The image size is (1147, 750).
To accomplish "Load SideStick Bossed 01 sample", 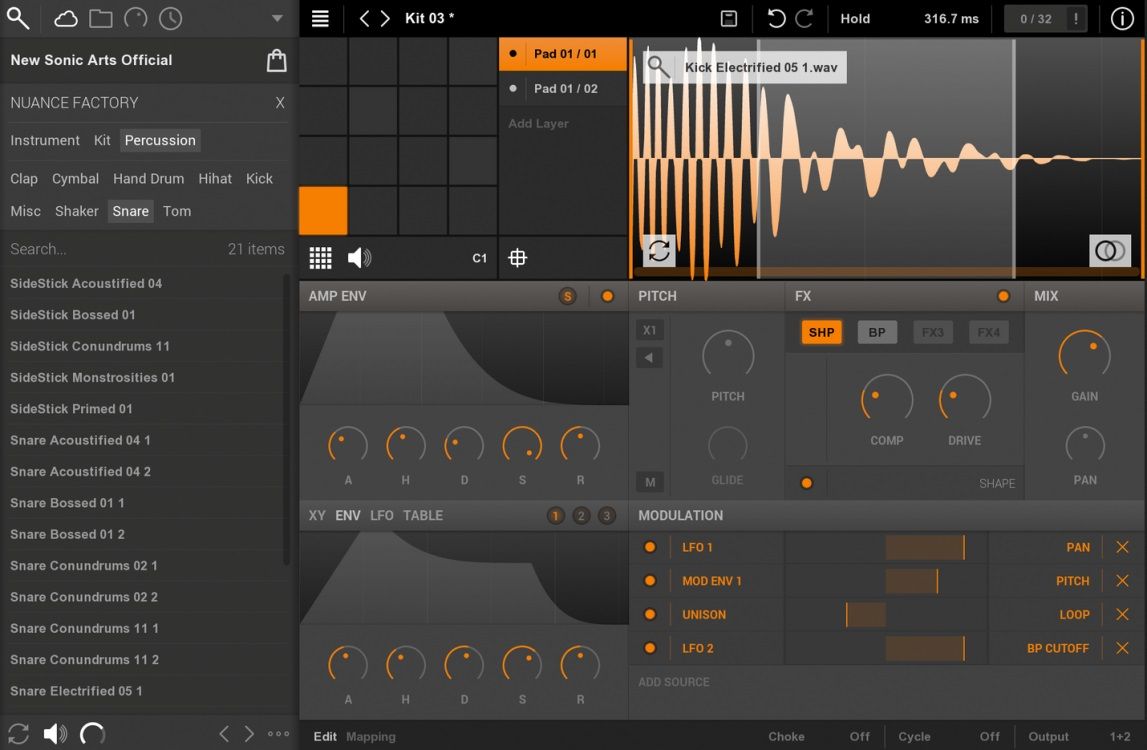I will (145, 315).
